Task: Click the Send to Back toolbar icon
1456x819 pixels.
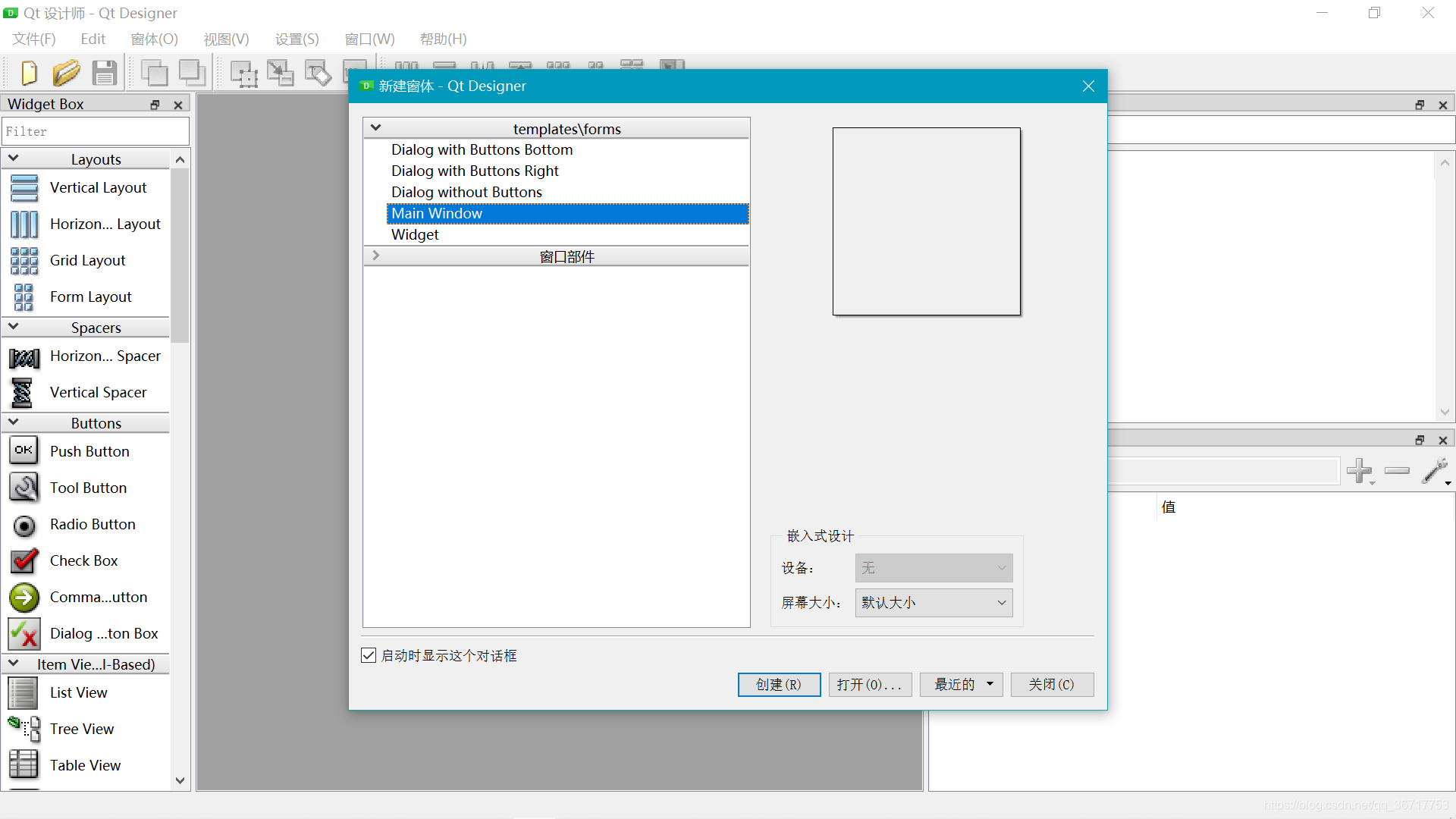Action: coord(154,73)
